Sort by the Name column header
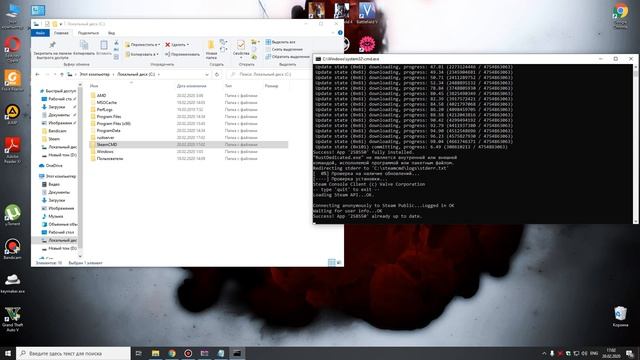Viewport: 640px width, 360px height. [x=94, y=86]
